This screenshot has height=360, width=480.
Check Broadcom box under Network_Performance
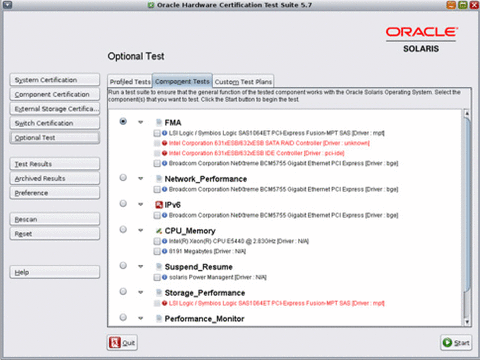157,189
